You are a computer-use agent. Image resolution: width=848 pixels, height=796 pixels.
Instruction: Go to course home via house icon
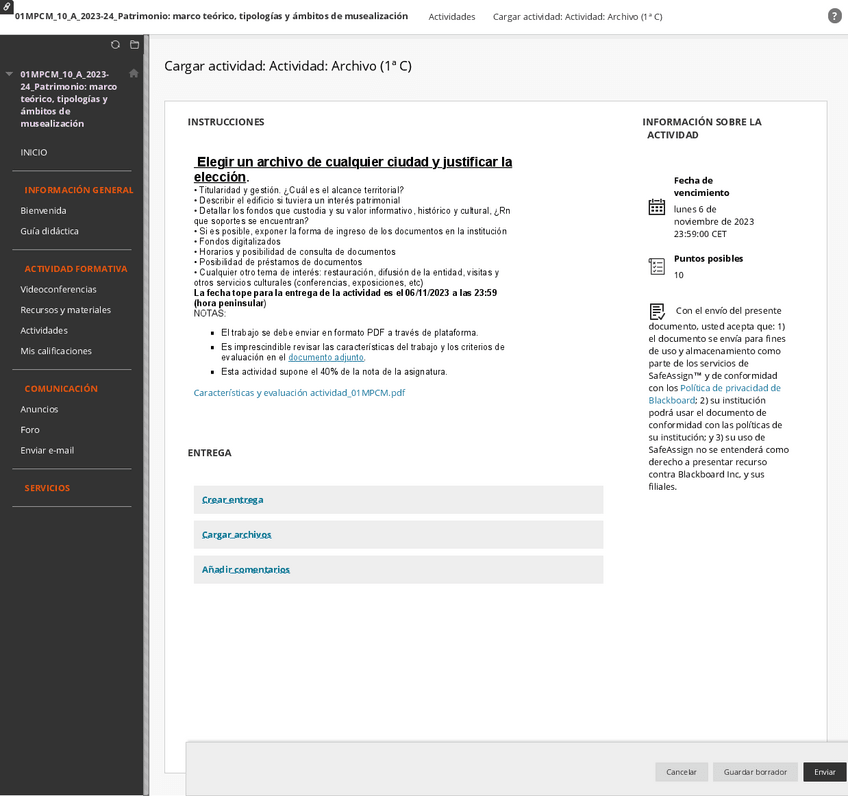[134, 73]
